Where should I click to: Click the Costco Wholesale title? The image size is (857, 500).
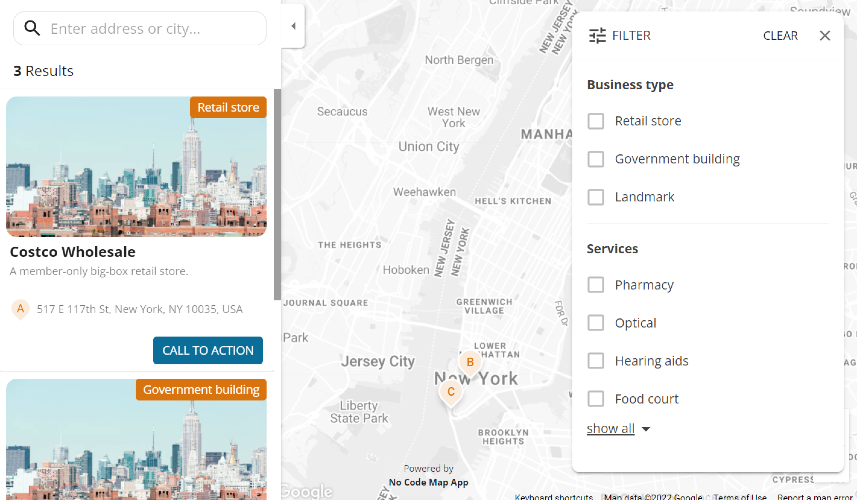tap(73, 252)
